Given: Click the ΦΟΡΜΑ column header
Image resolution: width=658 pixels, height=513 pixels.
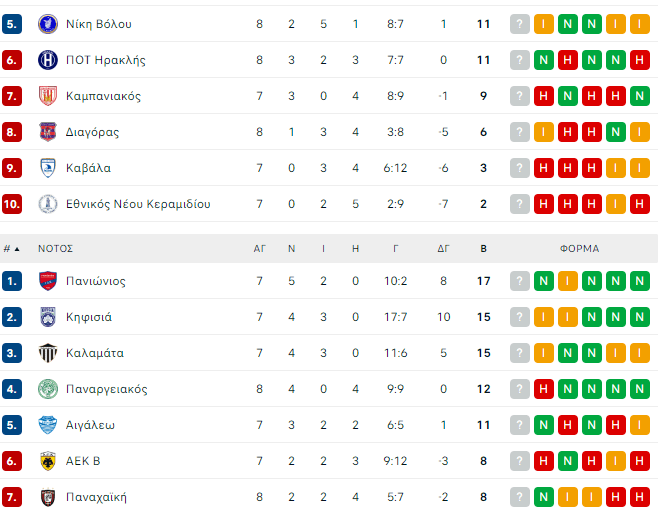Looking at the screenshot, I should pyautogui.click(x=579, y=248).
